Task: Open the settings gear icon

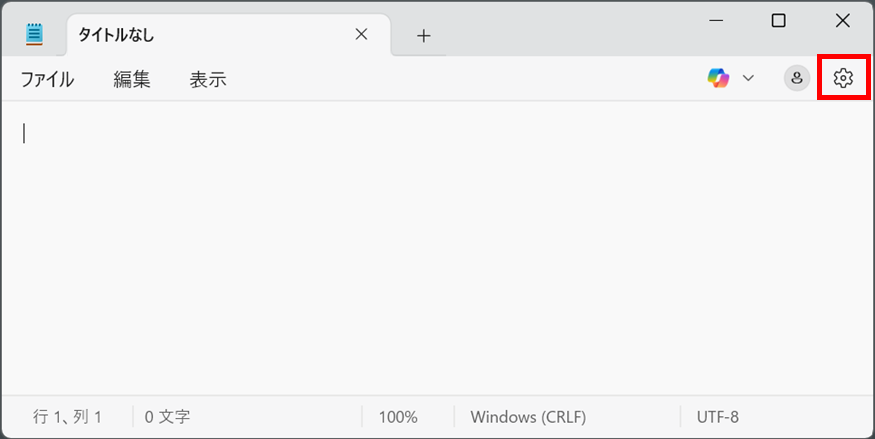Action: click(843, 78)
